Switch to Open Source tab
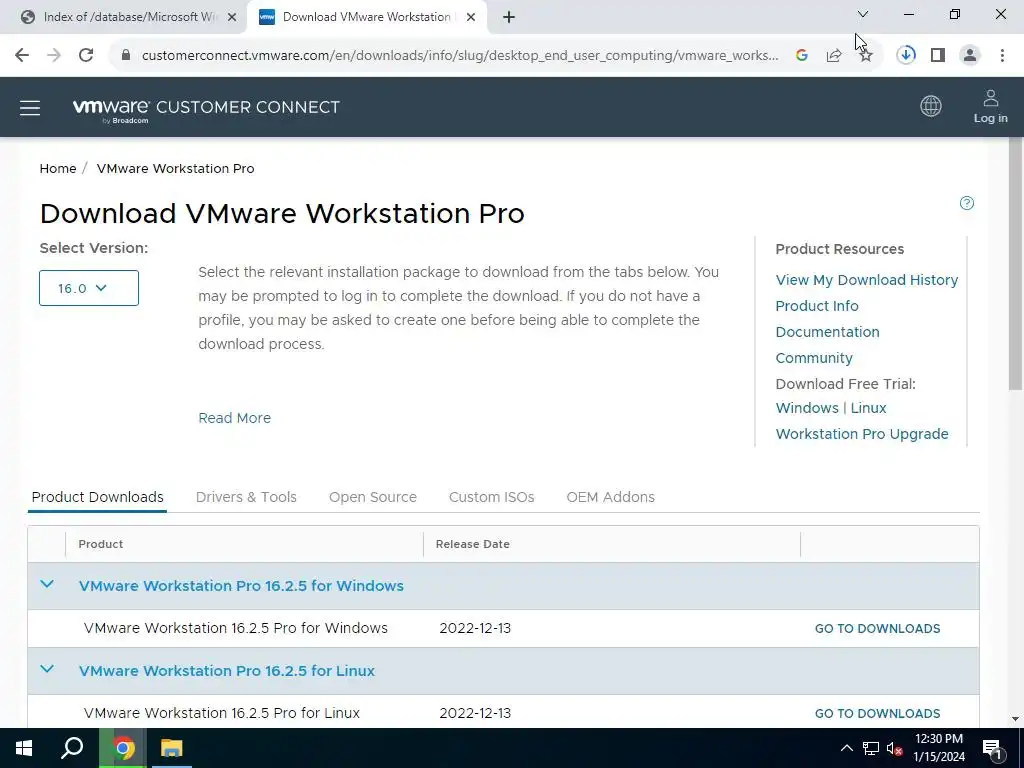Viewport: 1024px width, 768px height. click(x=373, y=497)
